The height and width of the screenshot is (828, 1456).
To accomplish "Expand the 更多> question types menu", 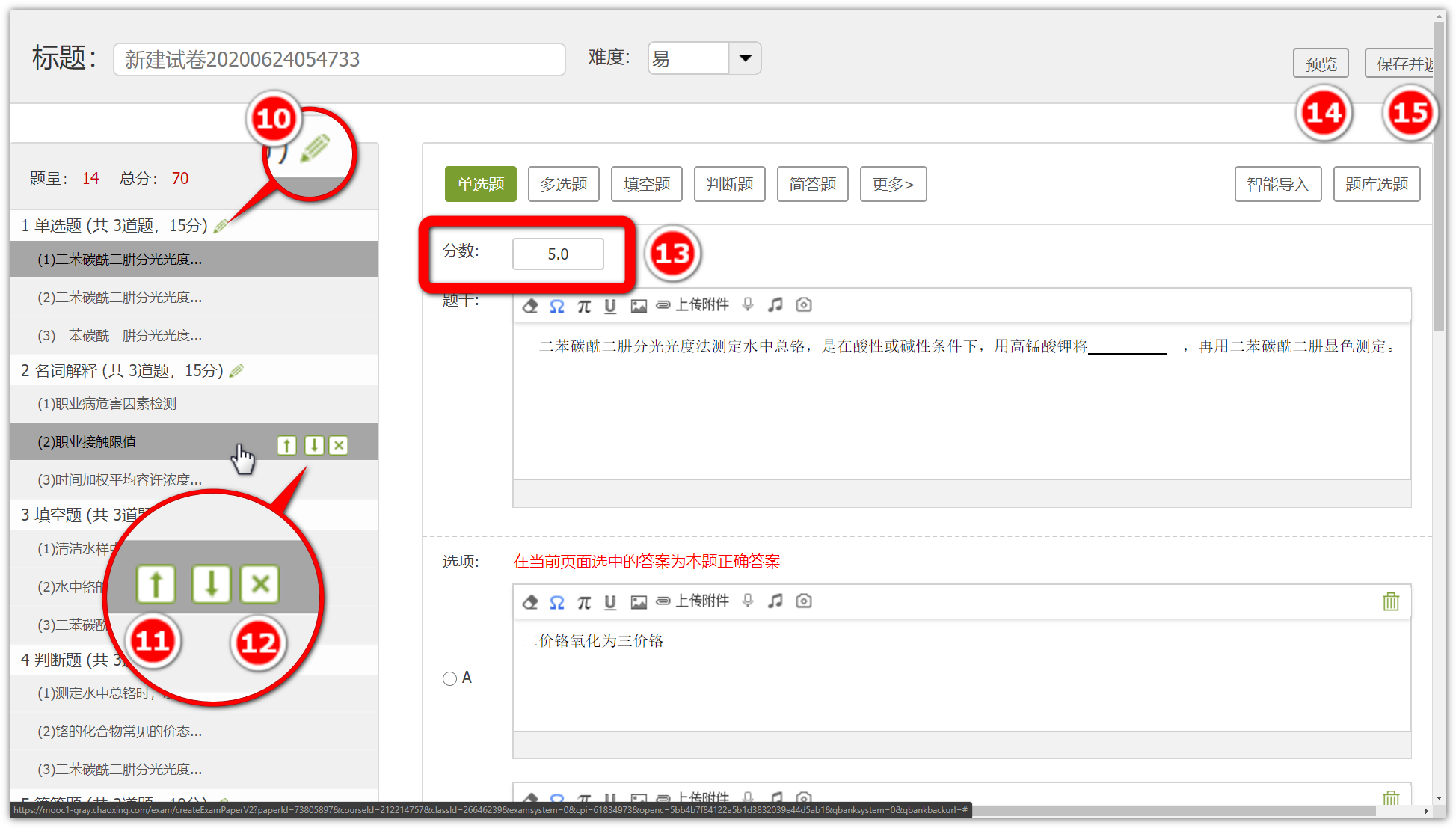I will [893, 184].
